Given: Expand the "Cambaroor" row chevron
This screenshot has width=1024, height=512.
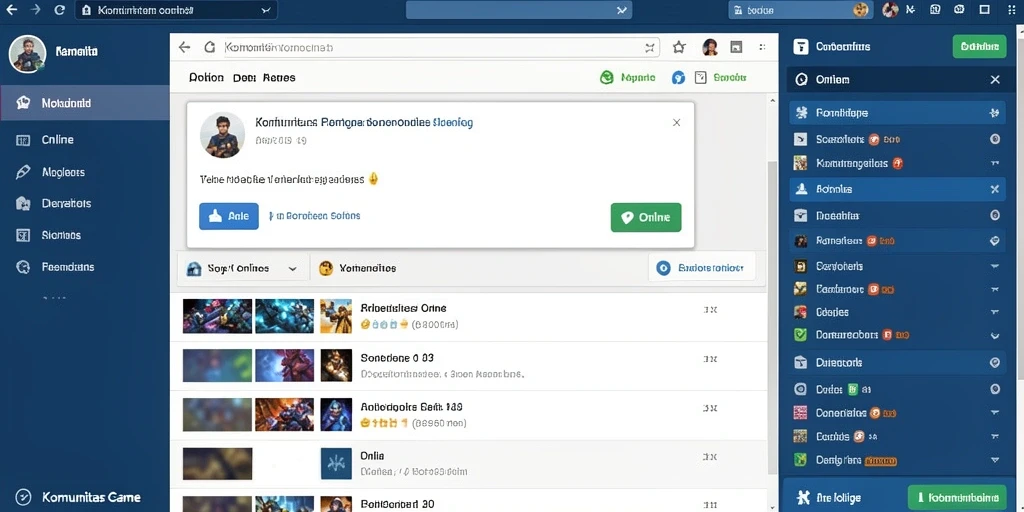Looking at the screenshot, I should point(995,289).
